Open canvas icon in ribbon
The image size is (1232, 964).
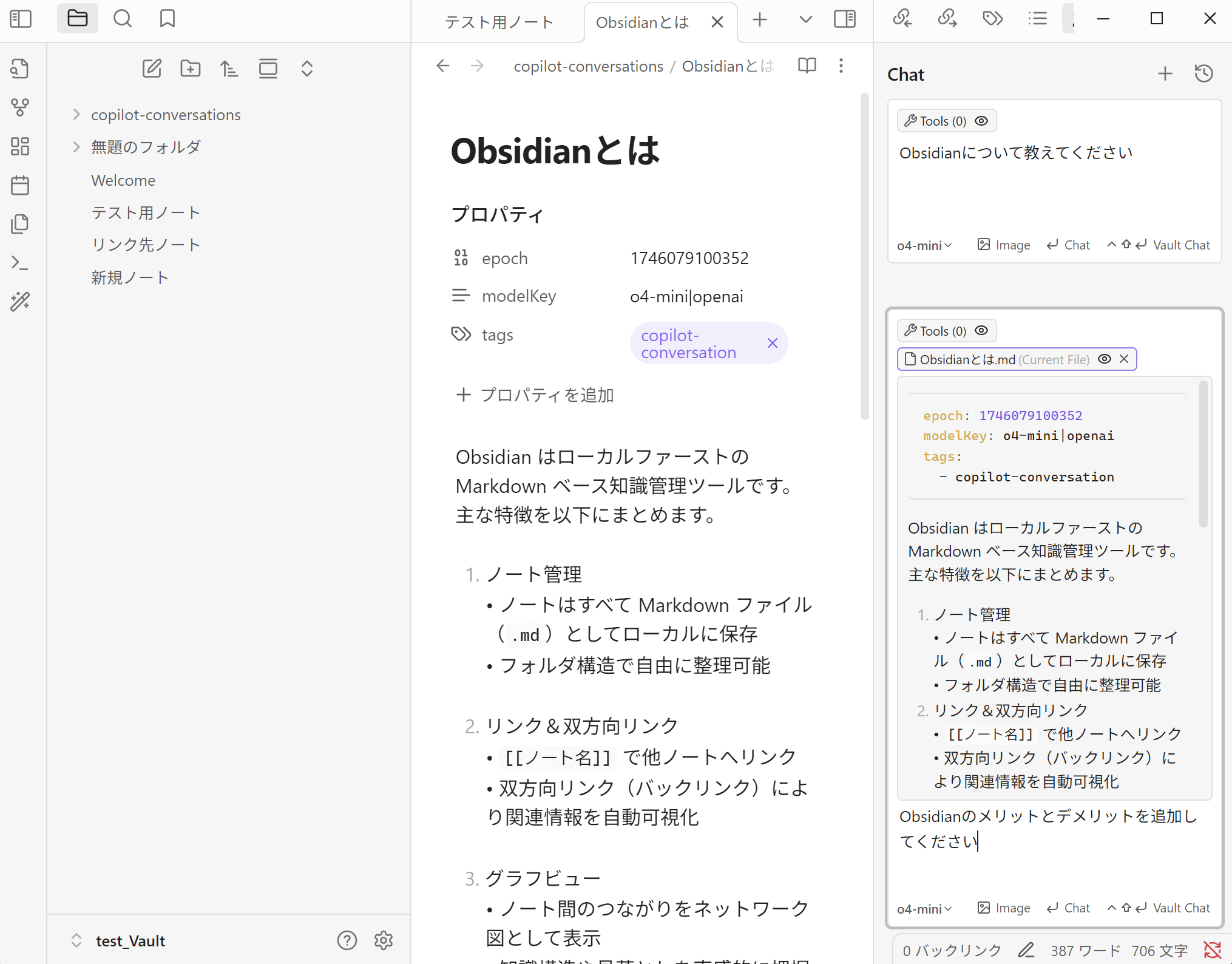click(x=20, y=146)
